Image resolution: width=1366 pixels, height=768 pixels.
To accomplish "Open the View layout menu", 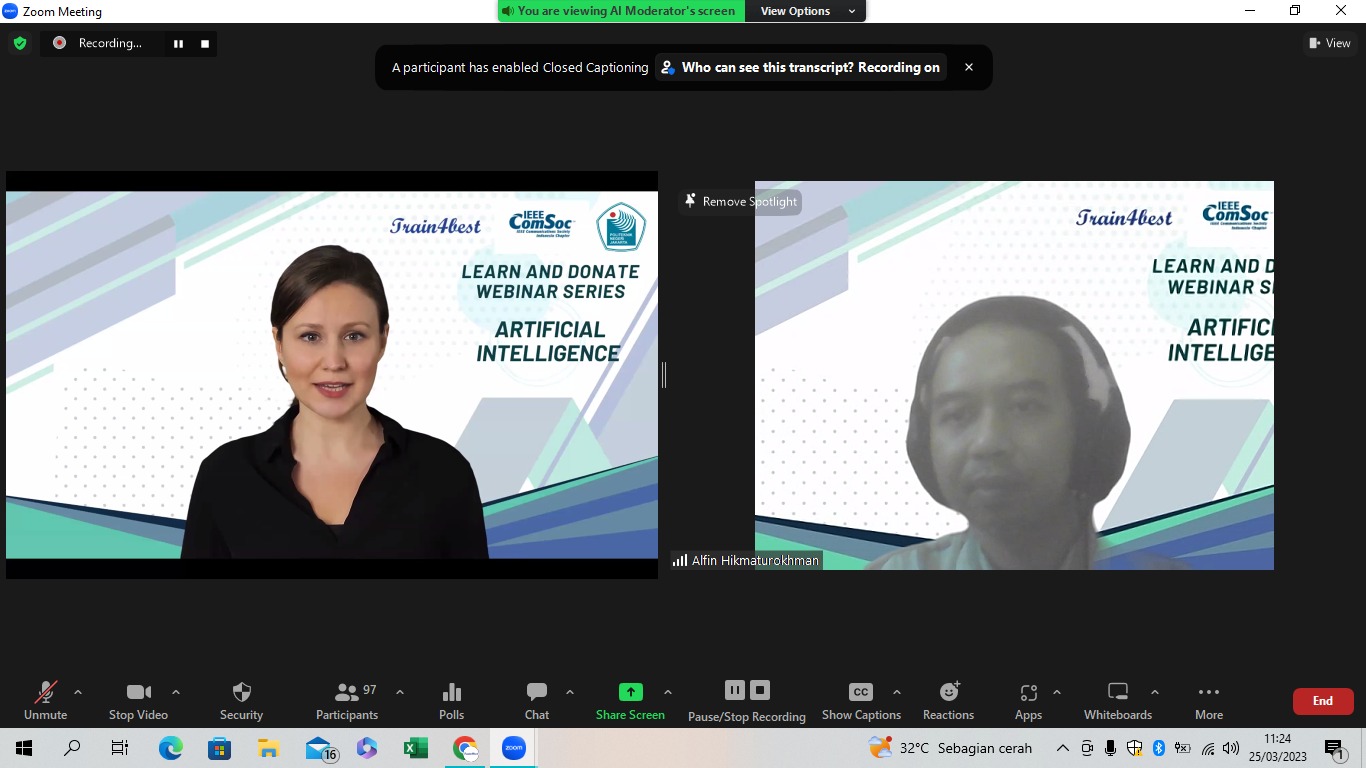I will click(x=1329, y=43).
